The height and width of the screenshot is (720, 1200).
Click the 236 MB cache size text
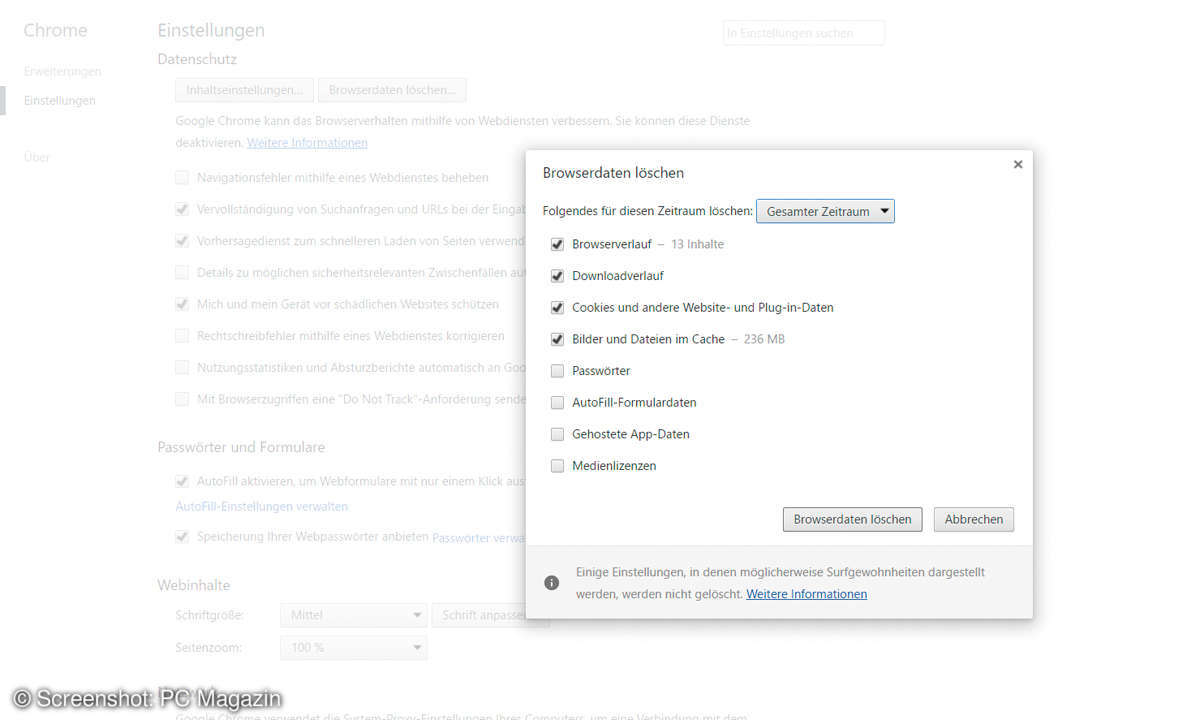click(x=764, y=339)
